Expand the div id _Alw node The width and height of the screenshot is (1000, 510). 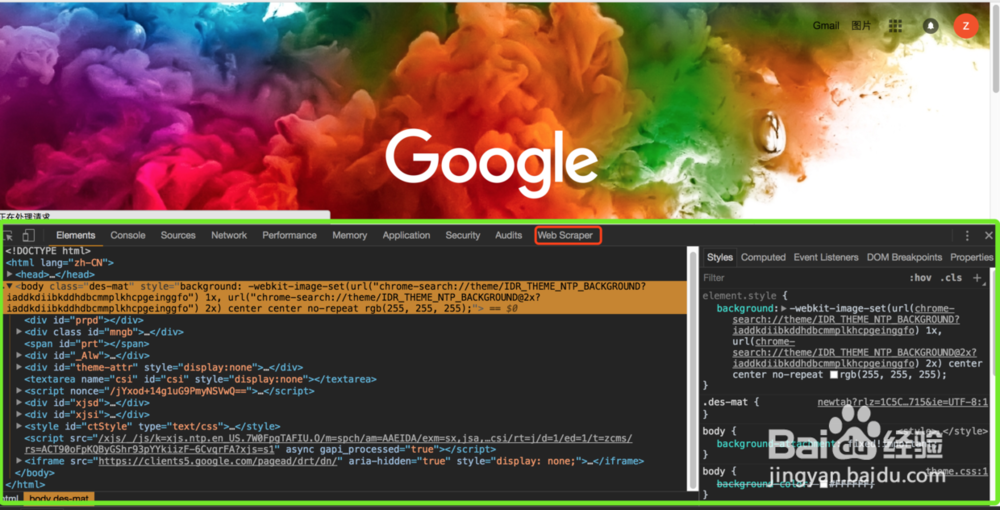19,355
